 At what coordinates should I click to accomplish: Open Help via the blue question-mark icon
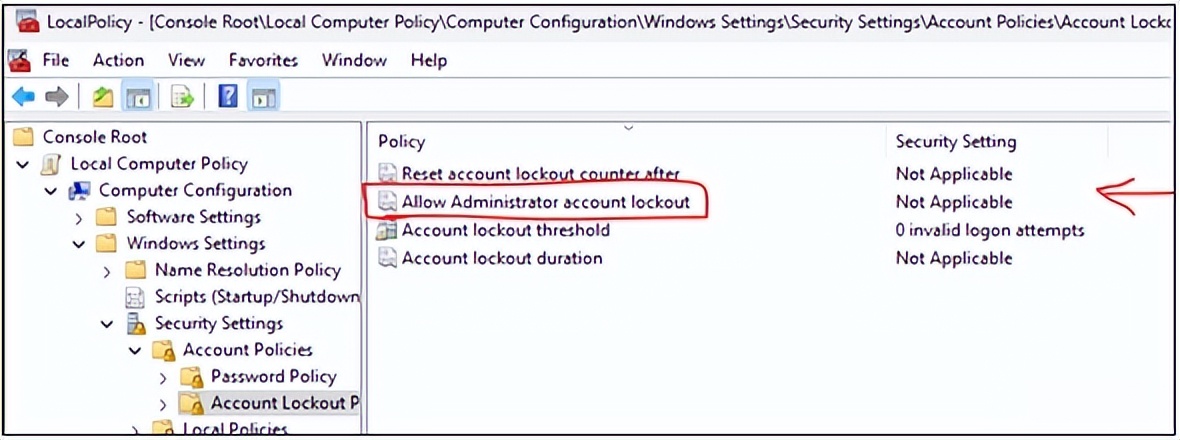click(228, 96)
